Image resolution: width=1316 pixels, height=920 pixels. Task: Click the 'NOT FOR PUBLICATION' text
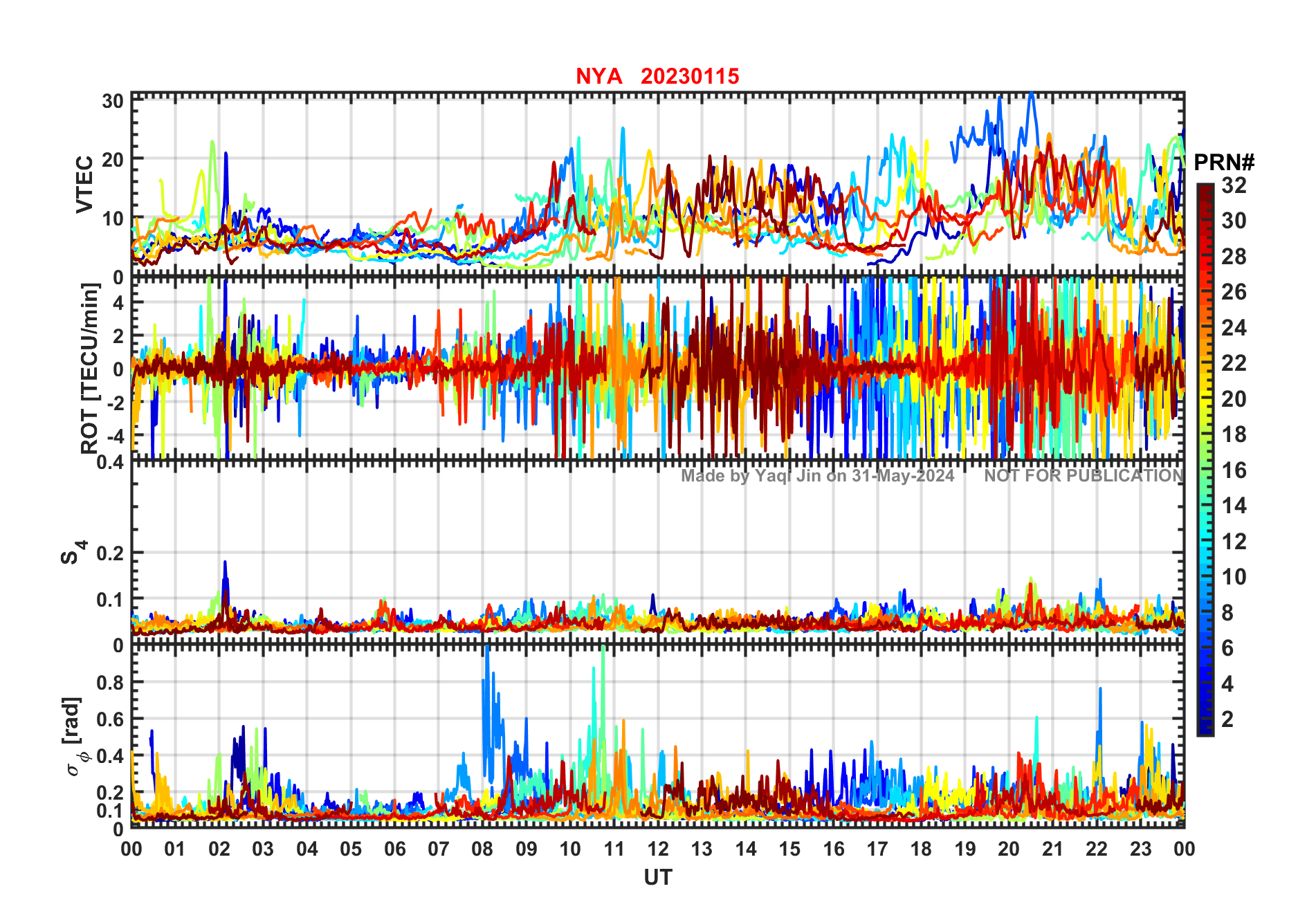point(1084,476)
